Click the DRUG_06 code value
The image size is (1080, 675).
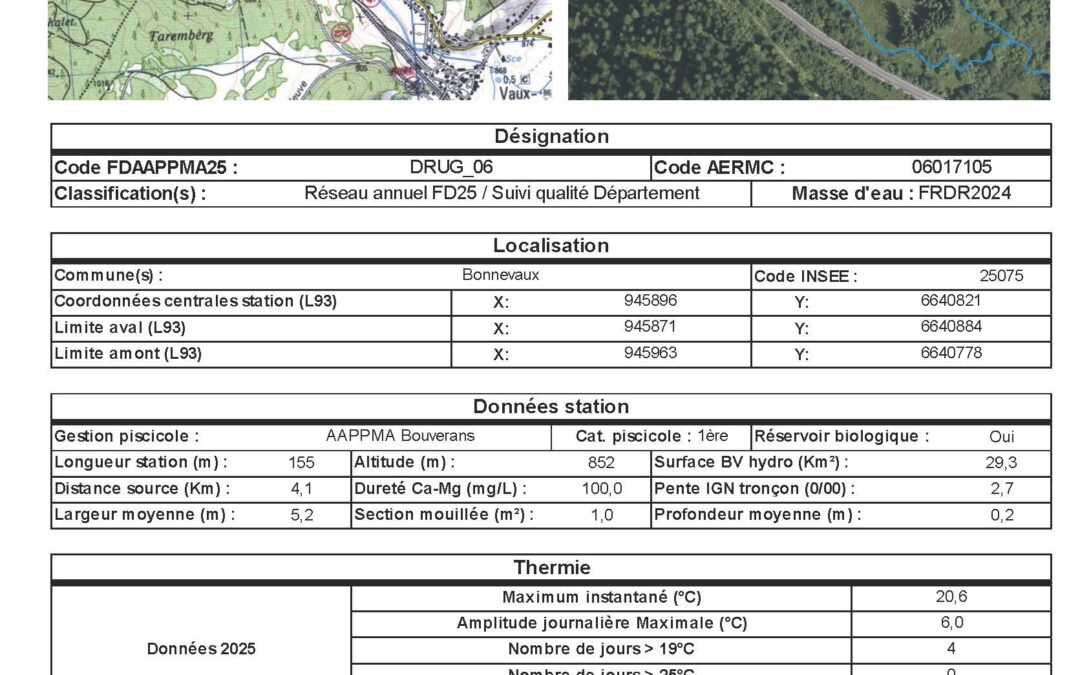click(x=451, y=168)
